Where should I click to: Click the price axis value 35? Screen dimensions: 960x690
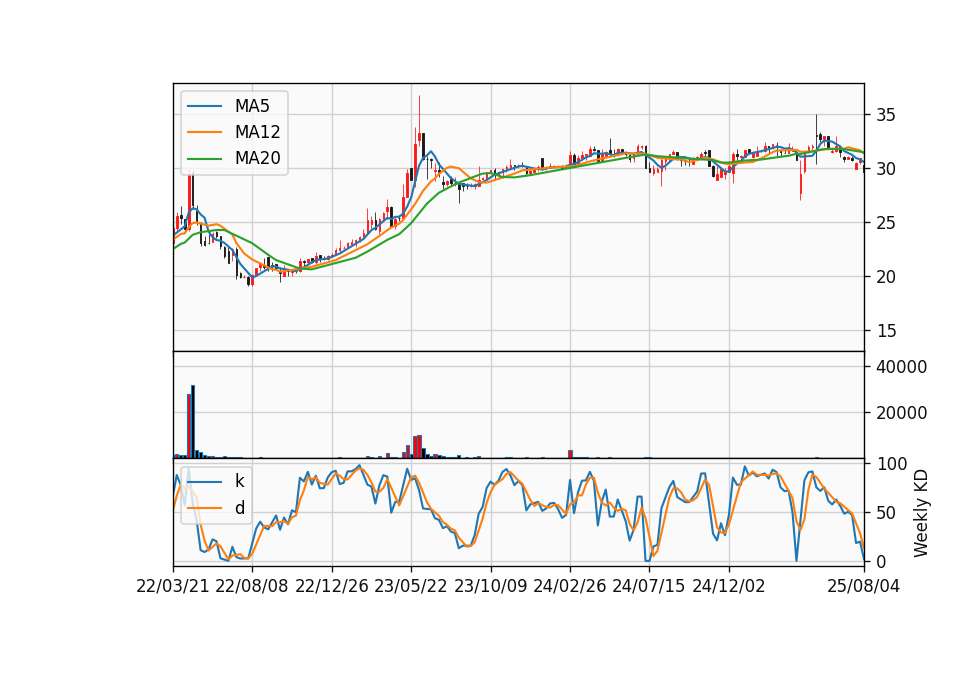tap(885, 115)
